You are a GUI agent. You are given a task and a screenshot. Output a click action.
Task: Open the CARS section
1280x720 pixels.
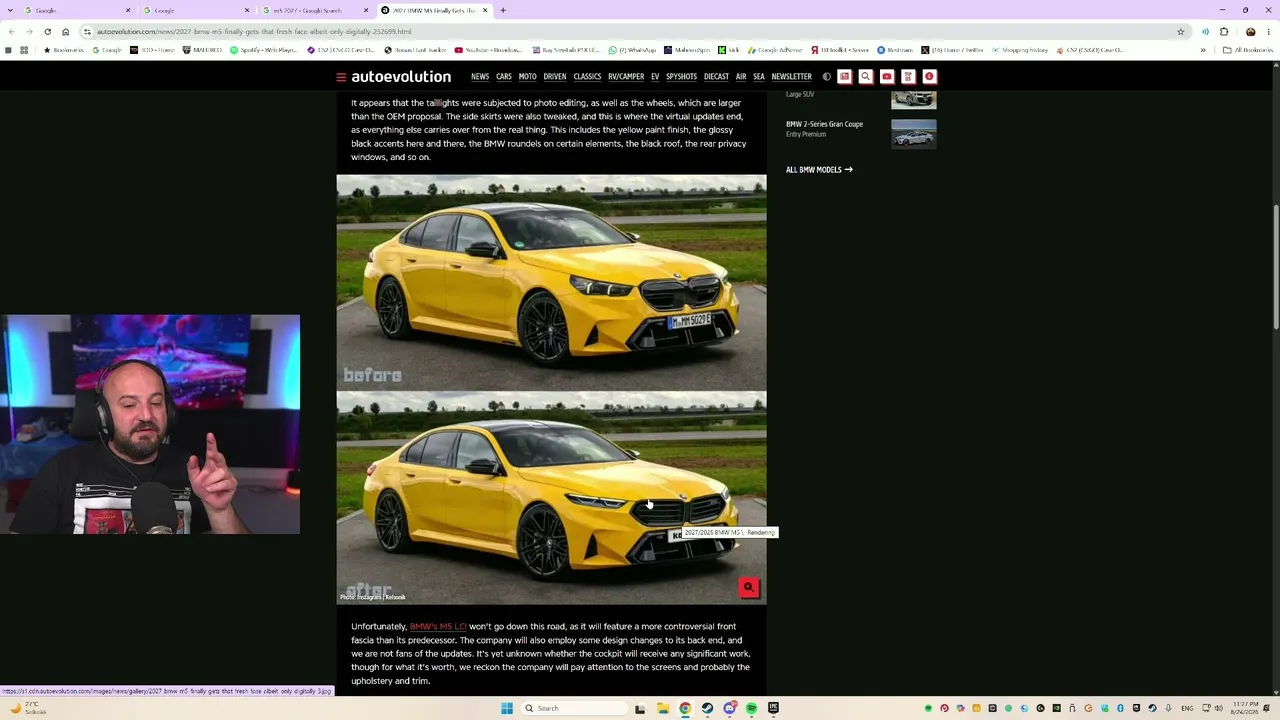[504, 77]
